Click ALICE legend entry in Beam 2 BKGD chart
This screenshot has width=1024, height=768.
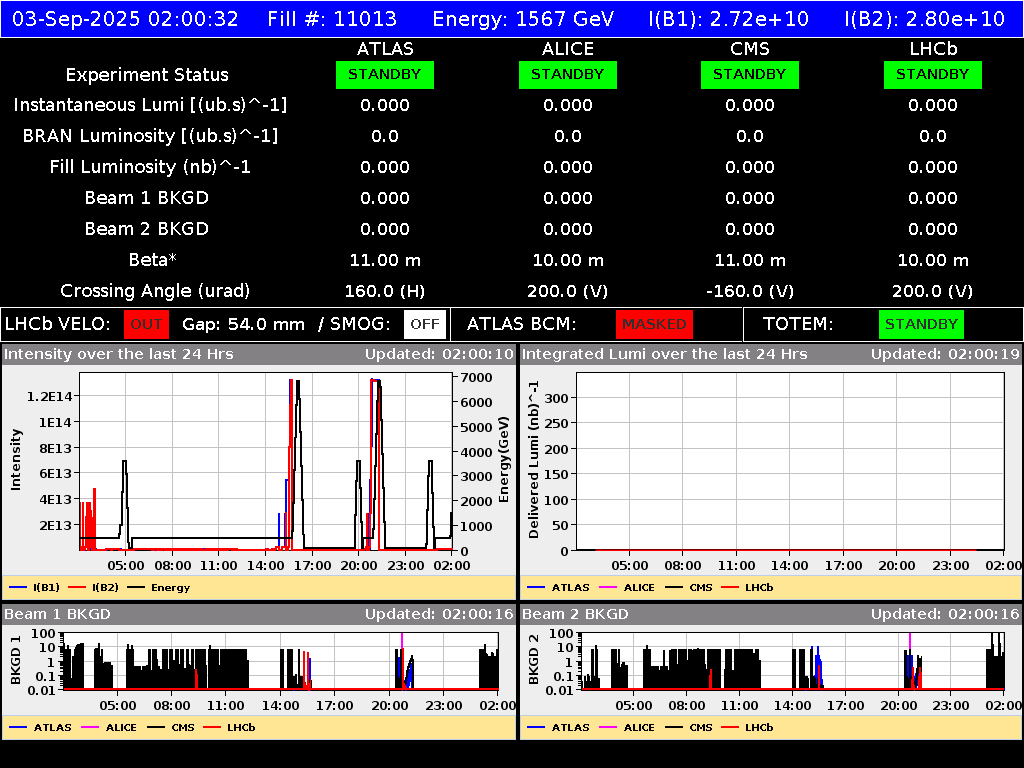click(x=627, y=728)
